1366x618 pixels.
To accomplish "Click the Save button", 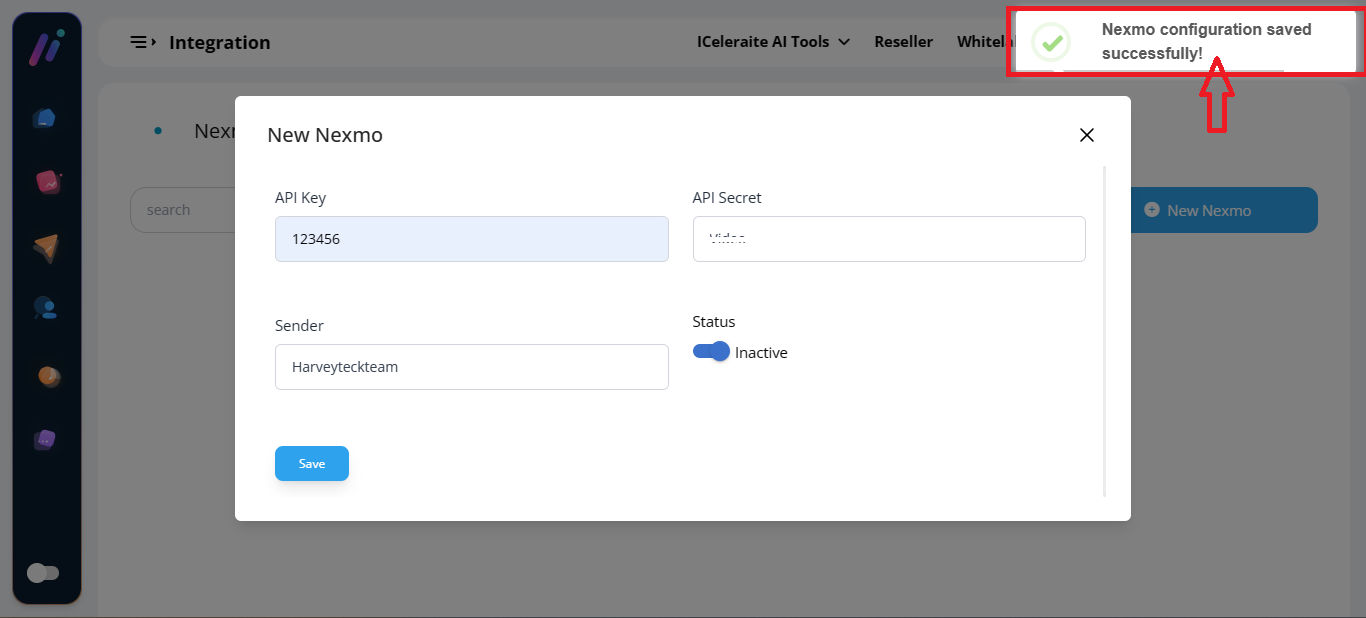I will click(x=312, y=464).
